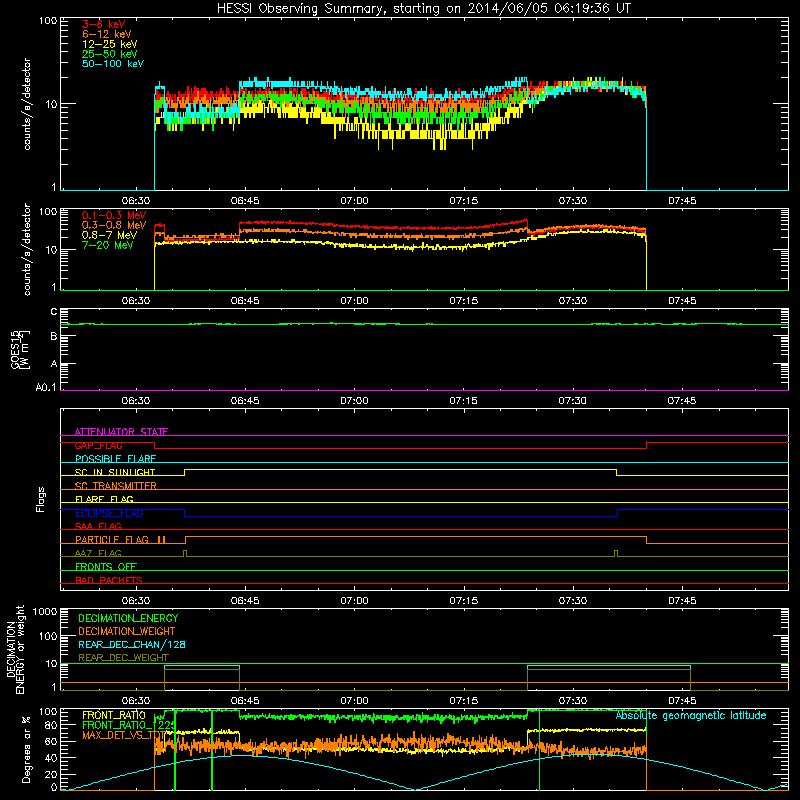
Task: Click the FLARE_FLAG label
Action: click(104, 499)
